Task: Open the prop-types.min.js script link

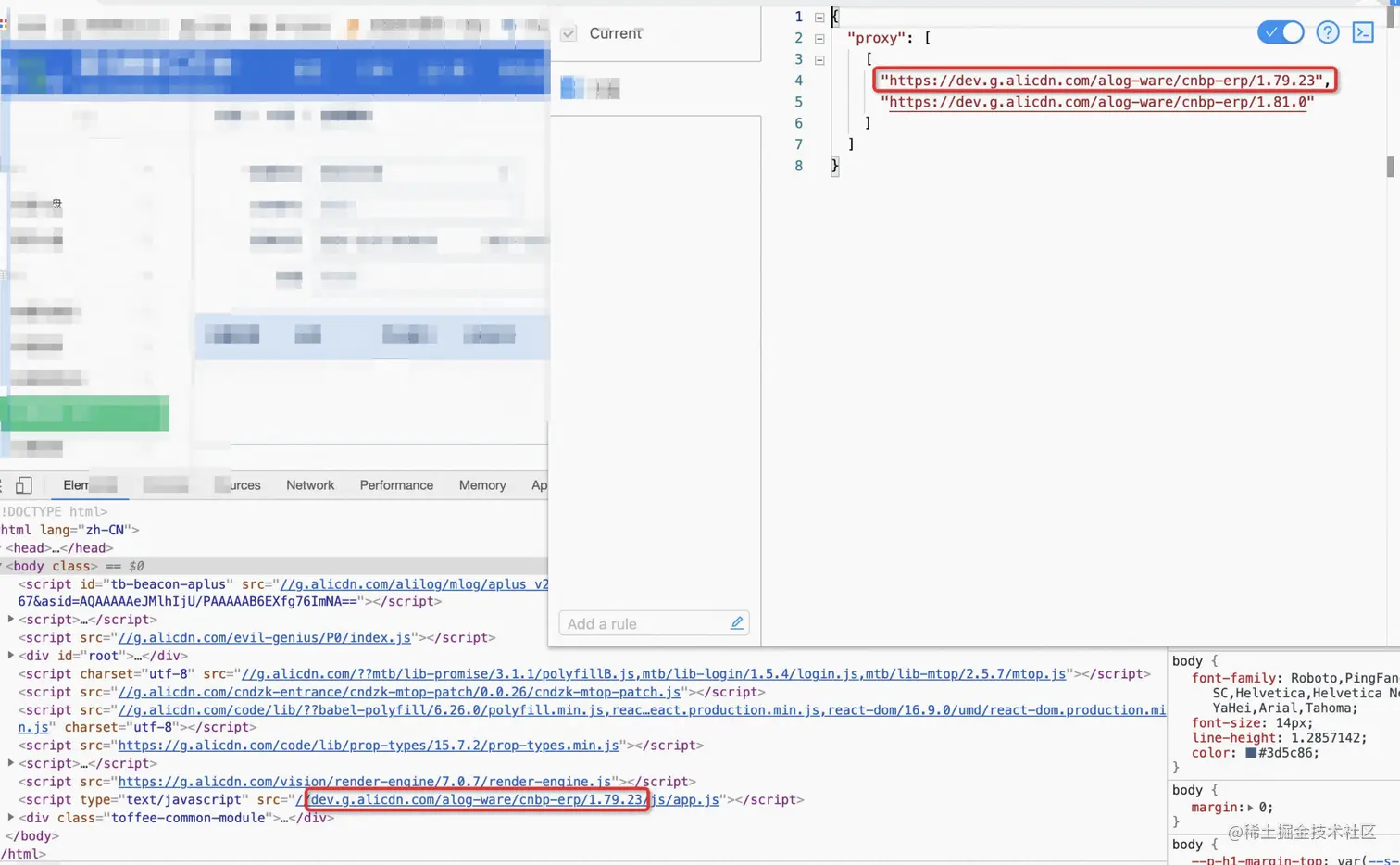Action: pyautogui.click(x=369, y=746)
